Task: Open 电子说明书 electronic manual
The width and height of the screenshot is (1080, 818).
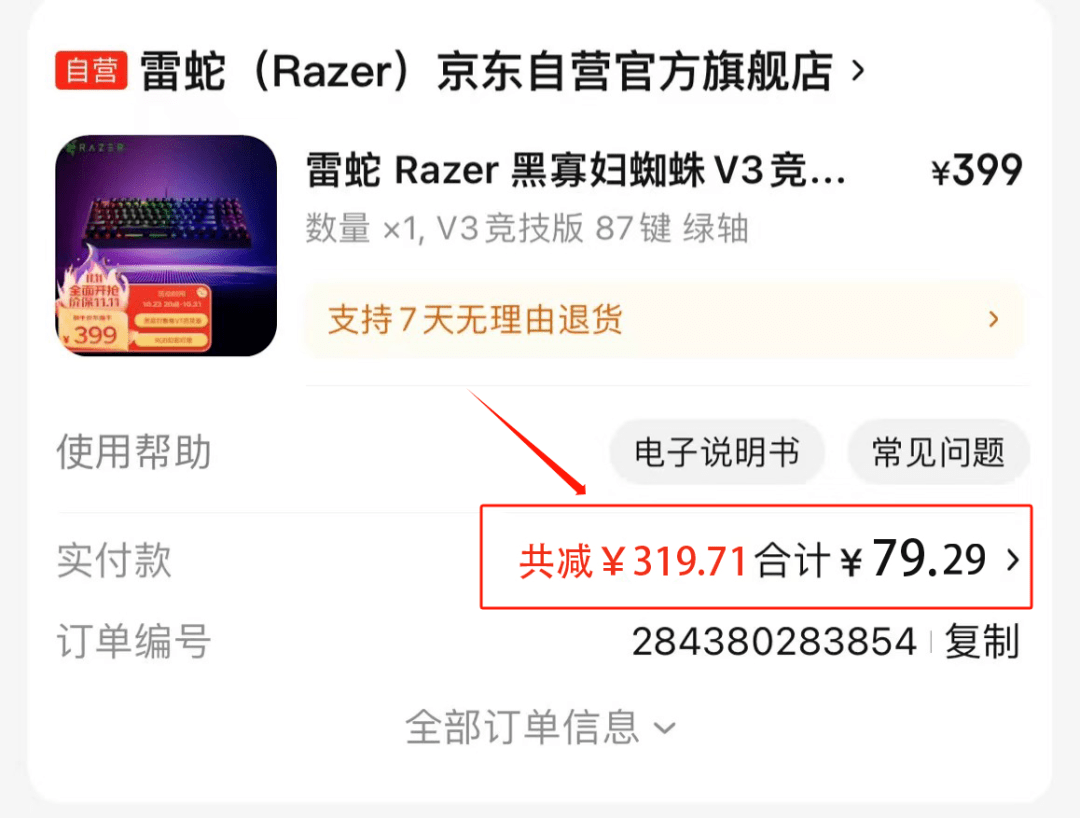Action: [716, 452]
